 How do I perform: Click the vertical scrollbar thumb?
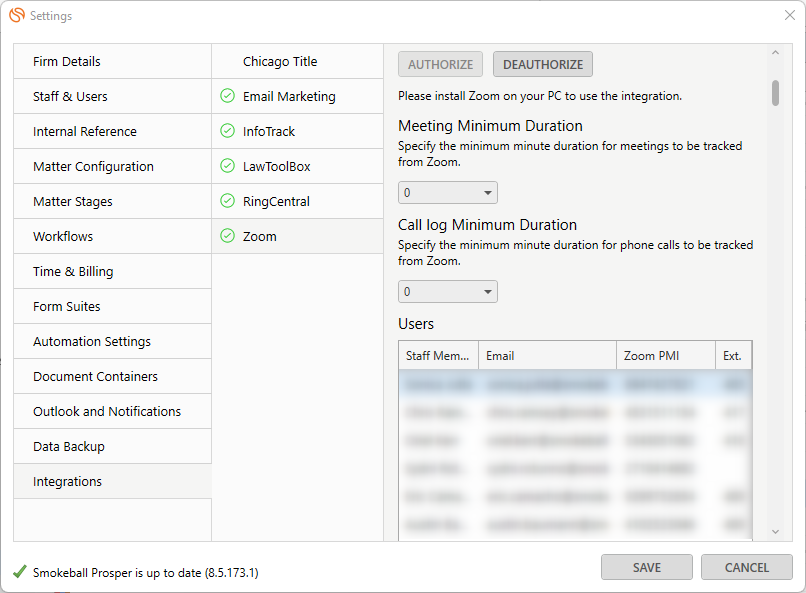(x=775, y=93)
